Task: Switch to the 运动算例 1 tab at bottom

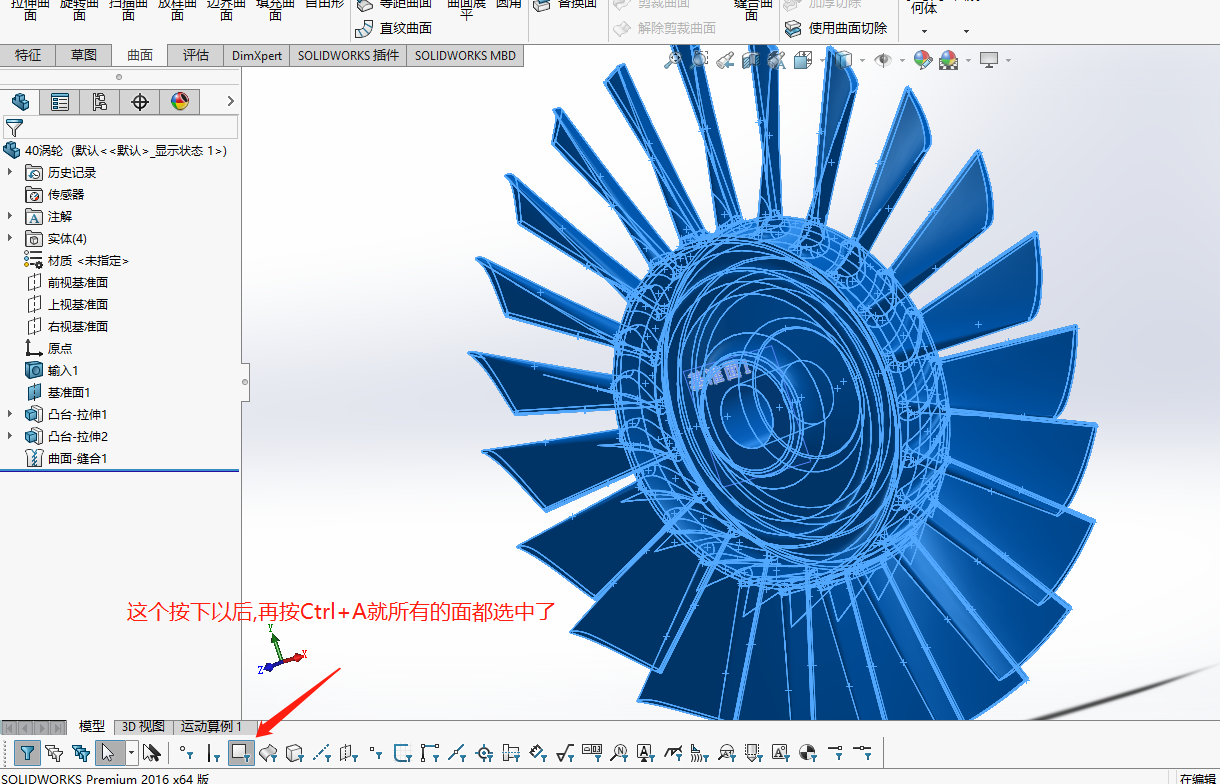Action: 210,727
